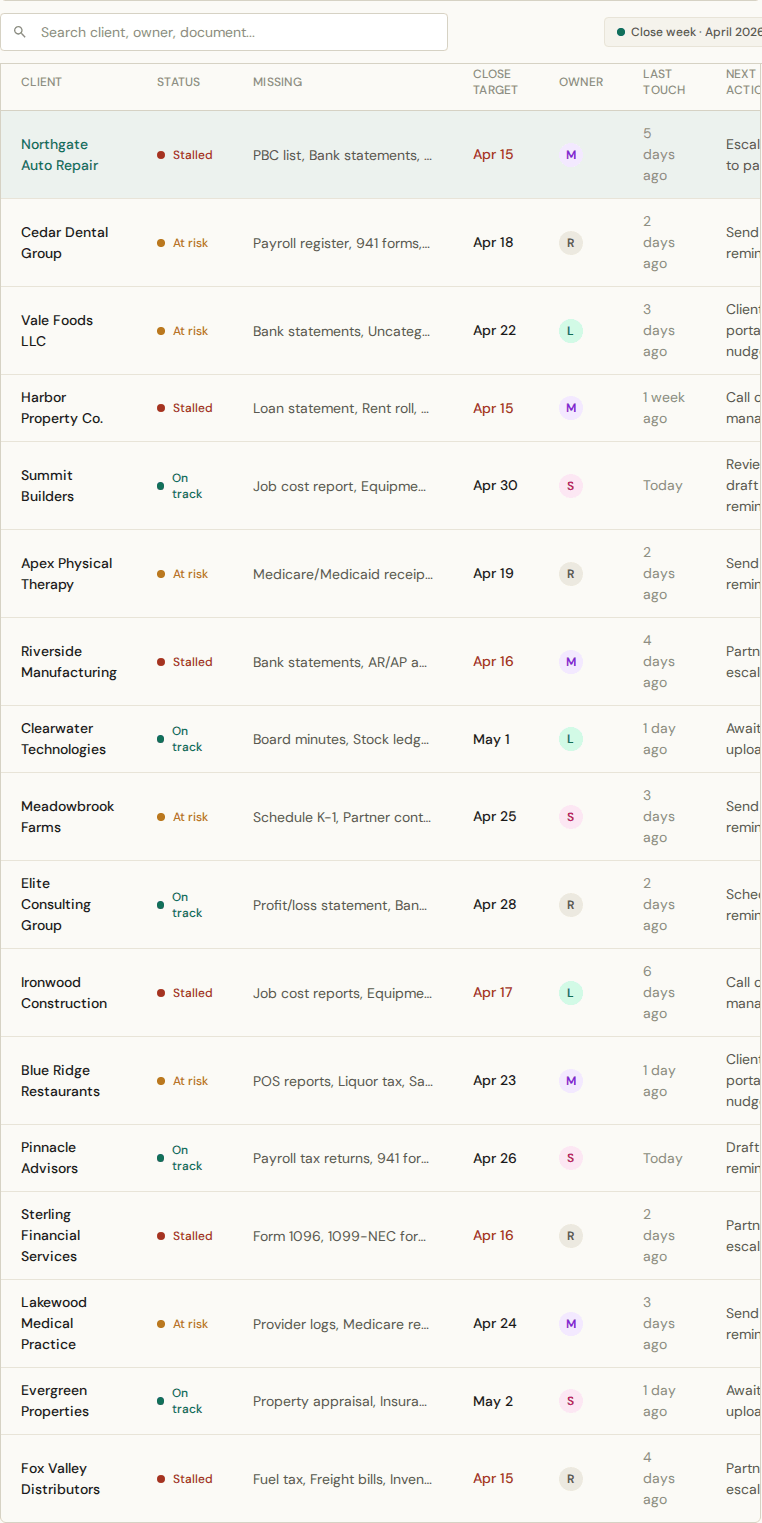The height and width of the screenshot is (1523, 762).
Task: Click Northgate Auto Repair's Stalled status
Action: click(x=185, y=155)
